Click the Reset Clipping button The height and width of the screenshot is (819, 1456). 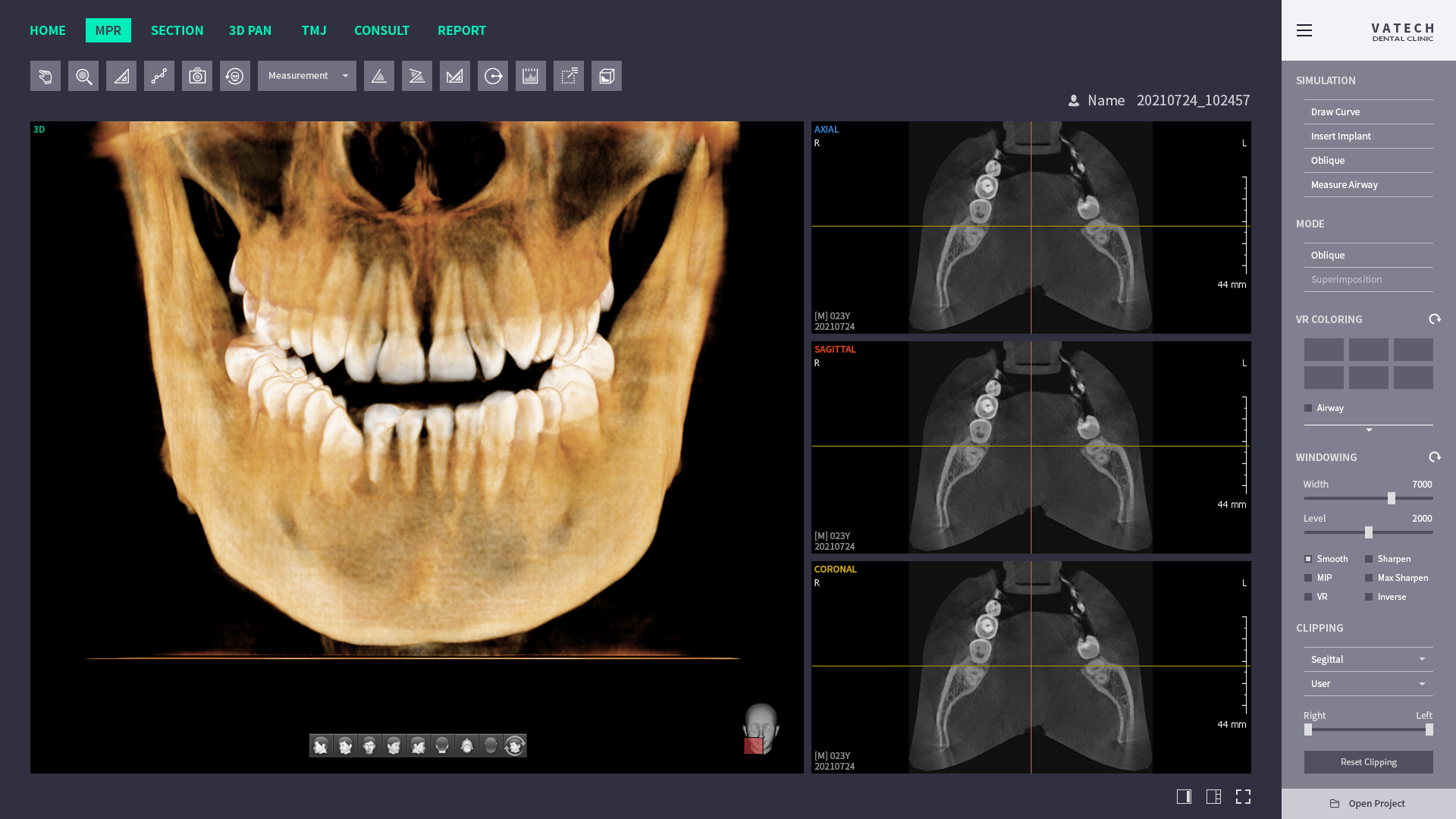pyautogui.click(x=1369, y=762)
